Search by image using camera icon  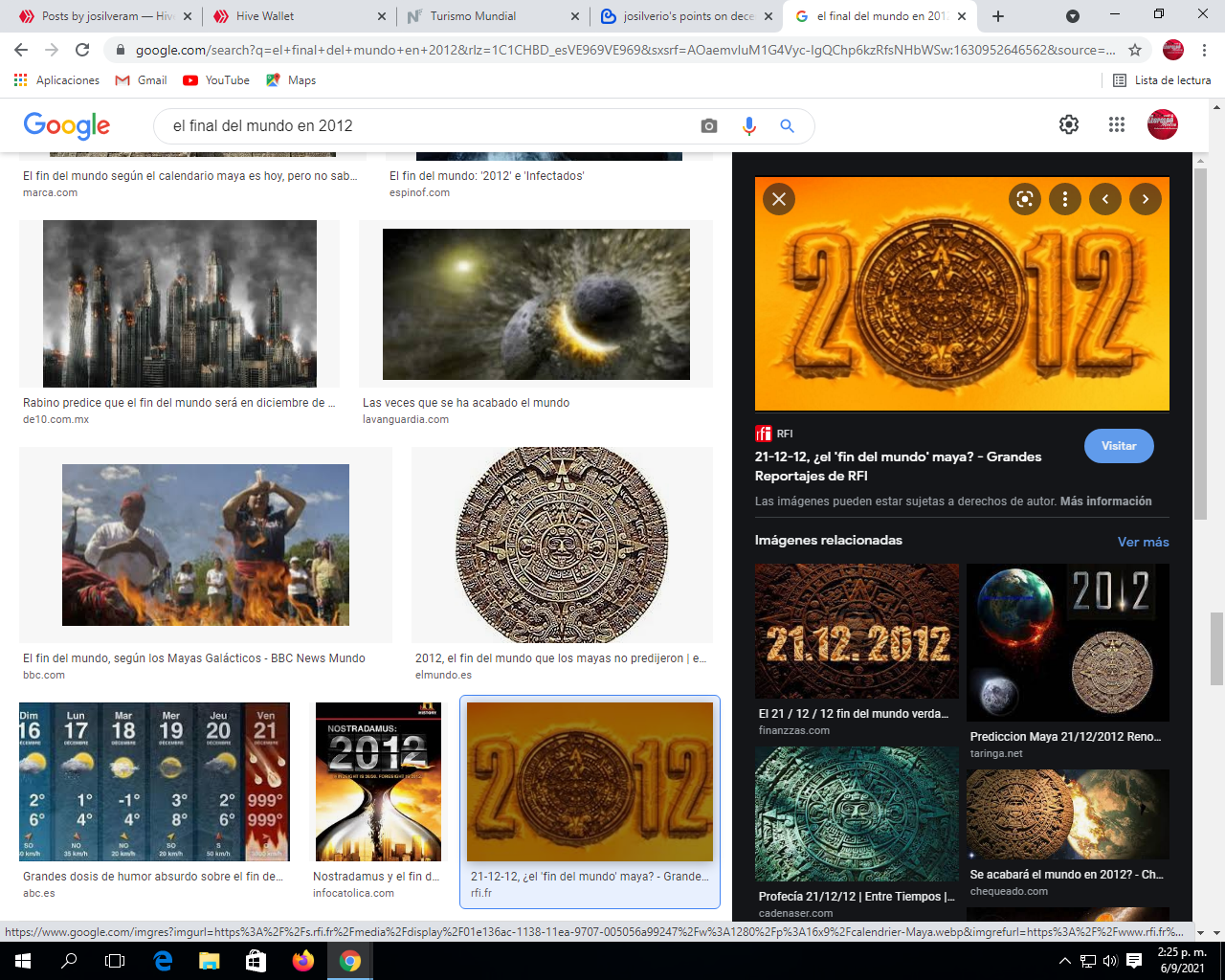pyautogui.click(x=709, y=126)
